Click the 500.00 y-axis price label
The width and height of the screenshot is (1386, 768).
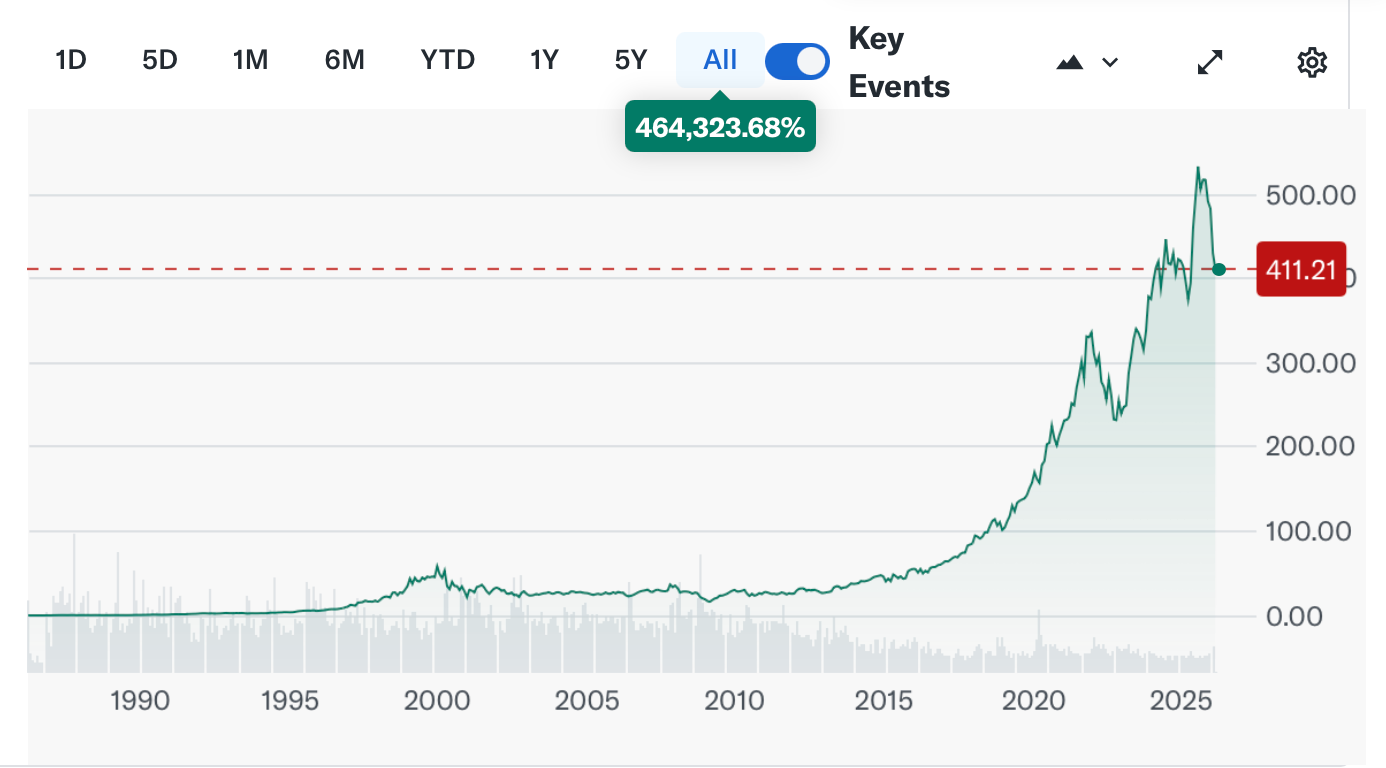(1310, 195)
